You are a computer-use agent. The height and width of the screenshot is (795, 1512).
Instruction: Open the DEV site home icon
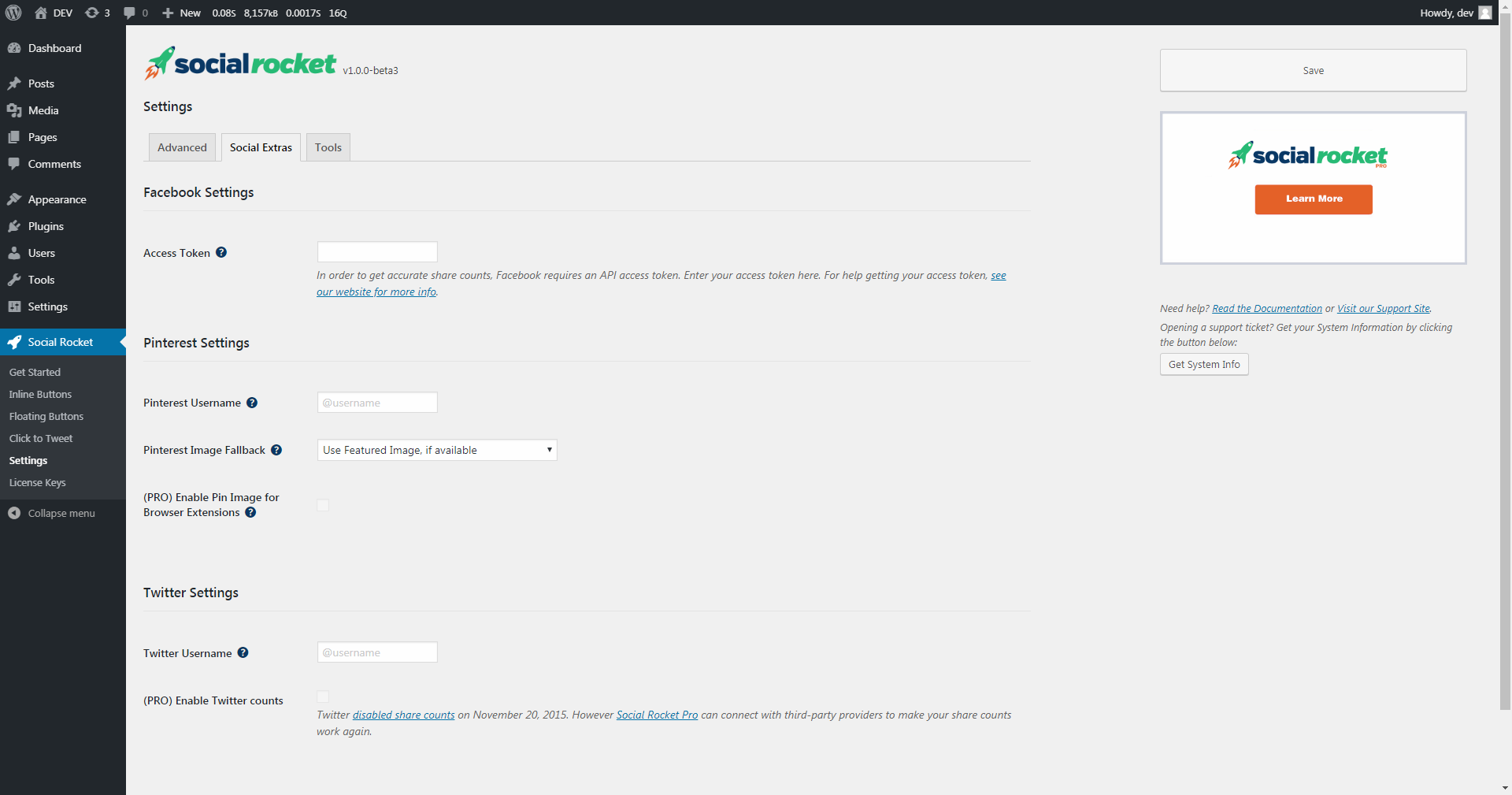[41, 13]
